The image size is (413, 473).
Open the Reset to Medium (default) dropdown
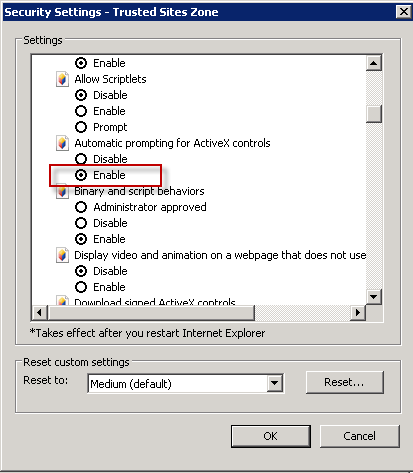pos(275,383)
